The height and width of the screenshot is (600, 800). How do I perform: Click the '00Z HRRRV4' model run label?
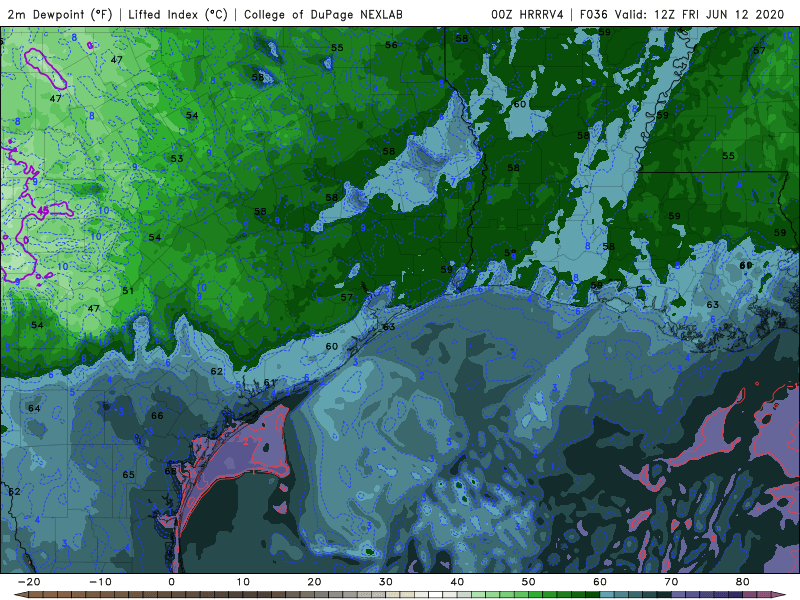527,14
